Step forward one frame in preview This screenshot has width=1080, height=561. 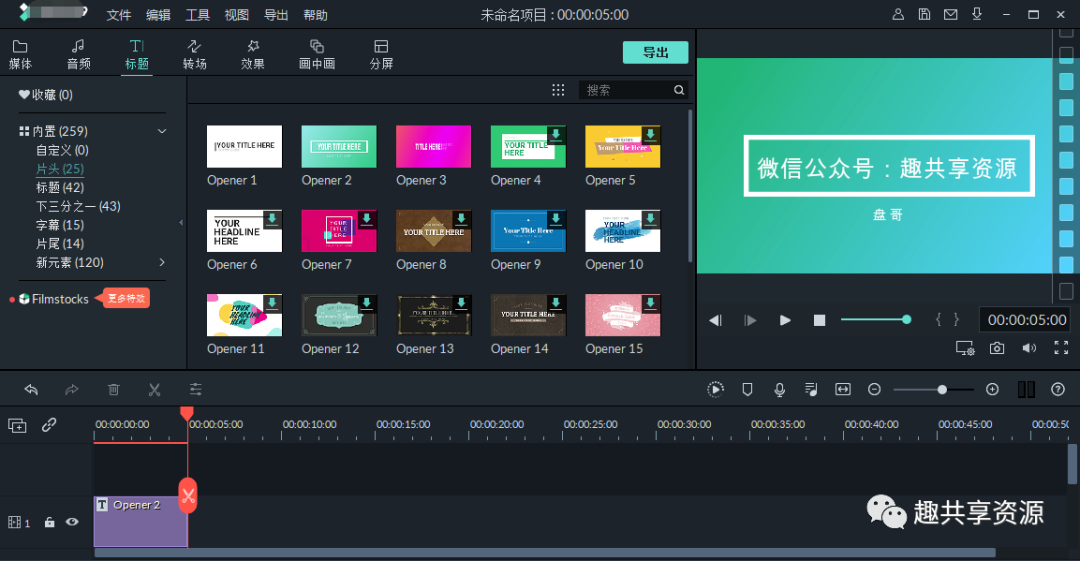(x=749, y=320)
